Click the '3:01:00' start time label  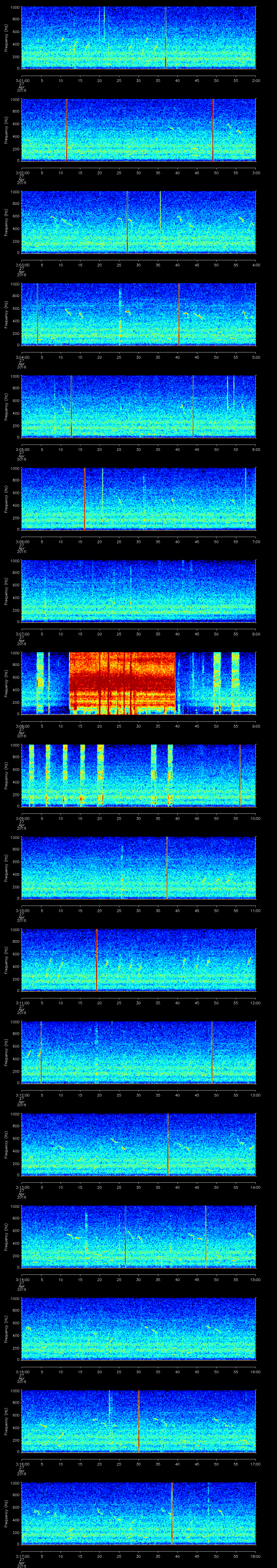[x=22, y=80]
